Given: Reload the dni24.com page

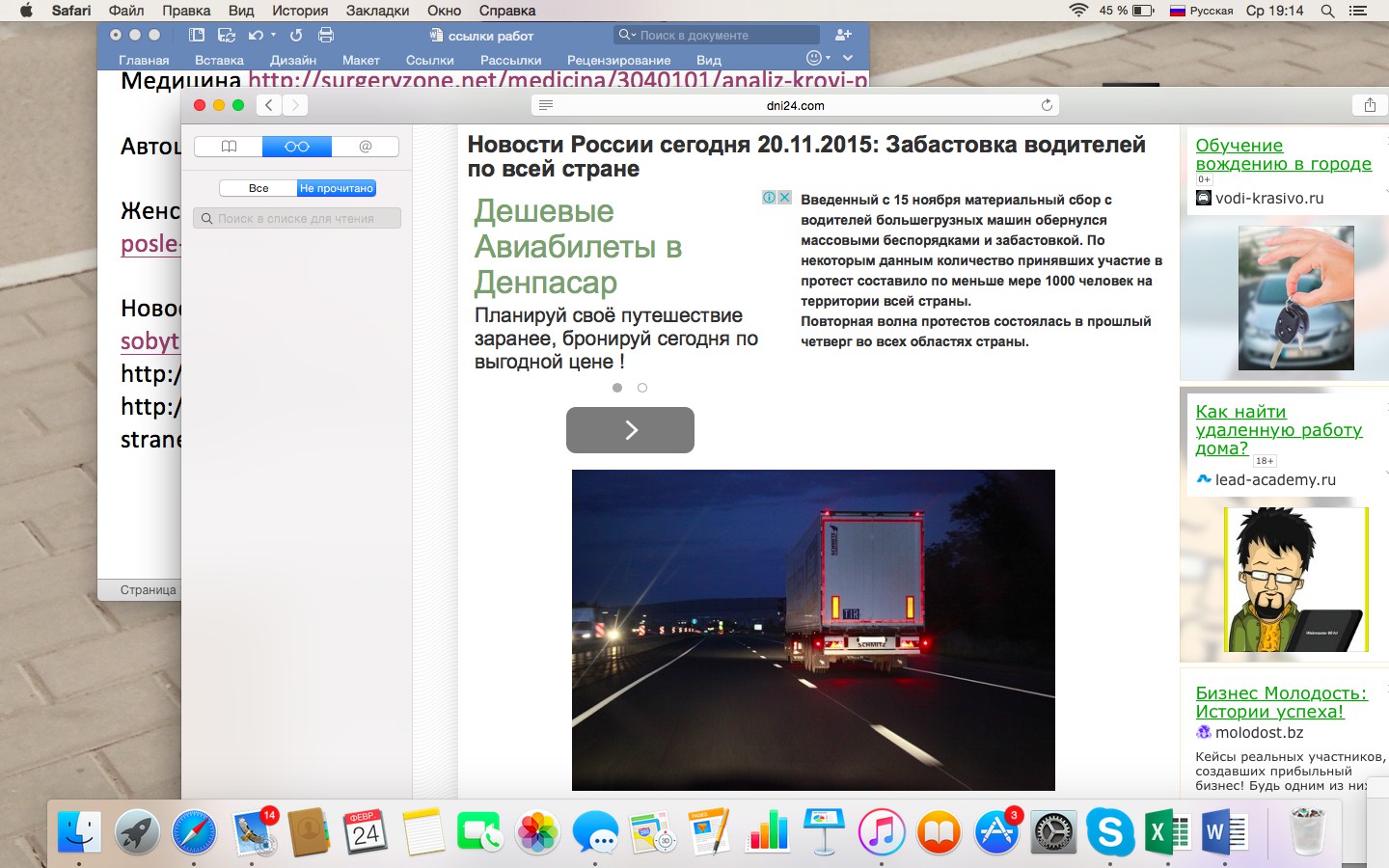Looking at the screenshot, I should tap(1047, 105).
